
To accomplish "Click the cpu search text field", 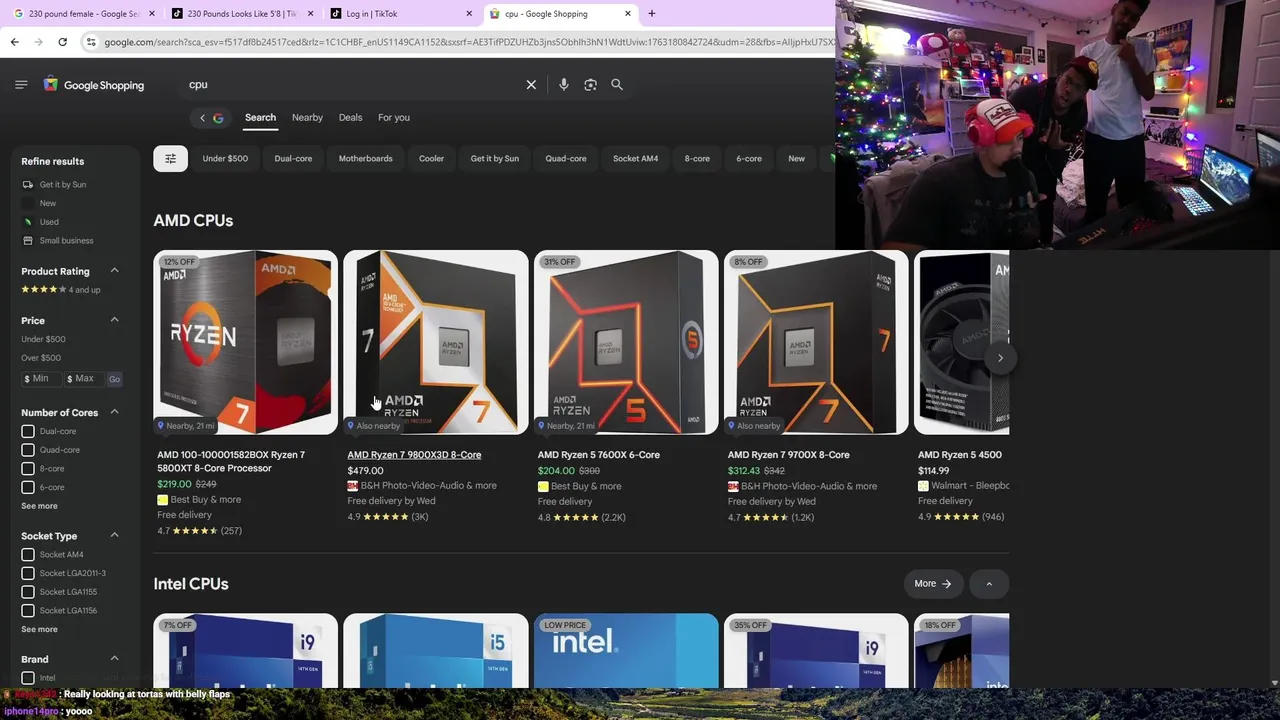I will 350,85.
